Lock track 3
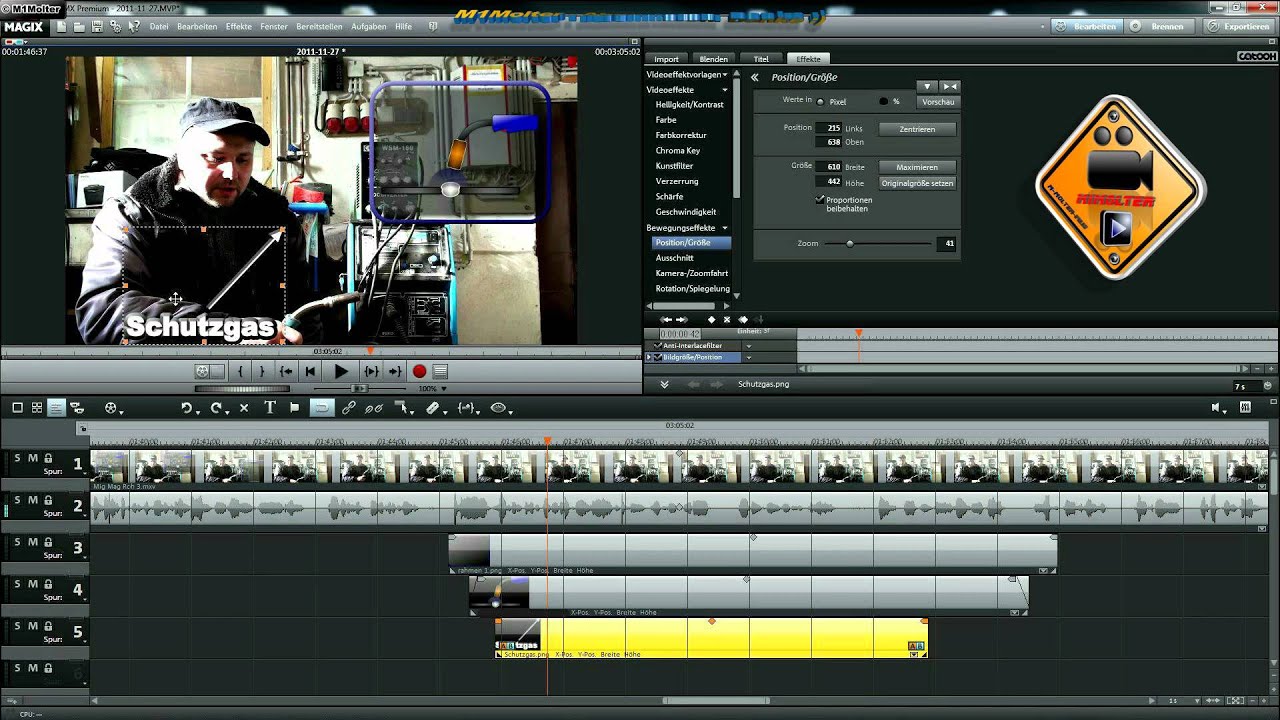1280x720 pixels. (x=48, y=542)
